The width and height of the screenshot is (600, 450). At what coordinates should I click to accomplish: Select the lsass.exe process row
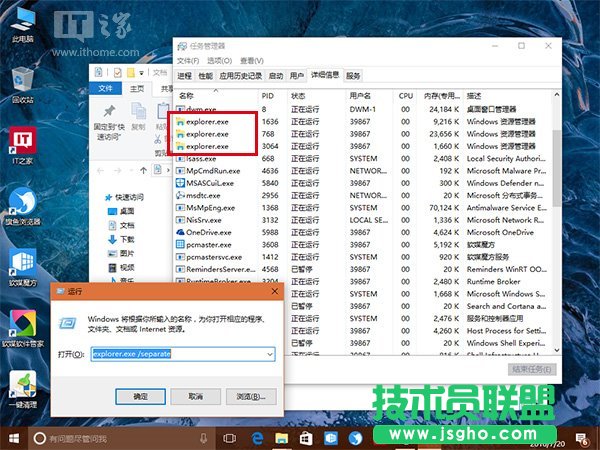[x=362, y=158]
